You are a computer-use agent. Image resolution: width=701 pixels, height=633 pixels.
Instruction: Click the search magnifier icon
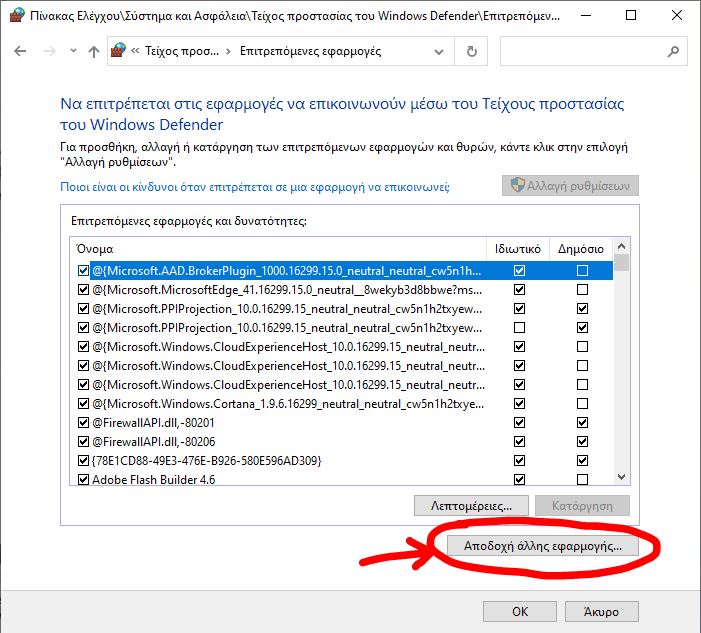pyautogui.click(x=673, y=51)
